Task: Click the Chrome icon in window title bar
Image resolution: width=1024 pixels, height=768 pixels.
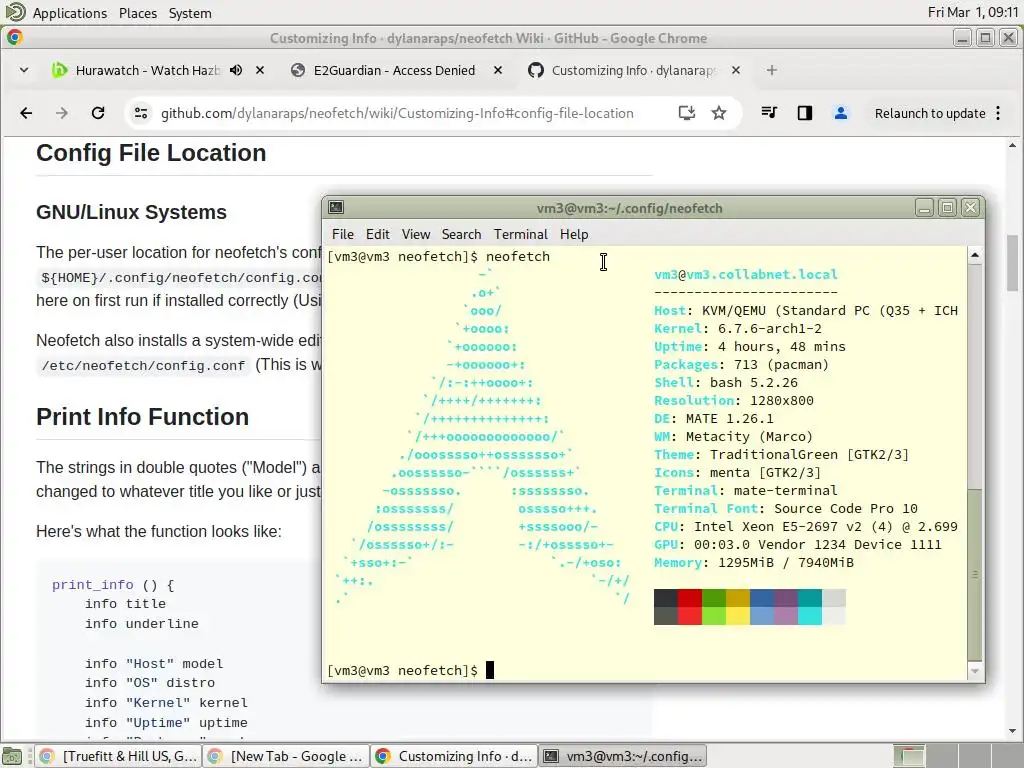Action: (x=15, y=38)
